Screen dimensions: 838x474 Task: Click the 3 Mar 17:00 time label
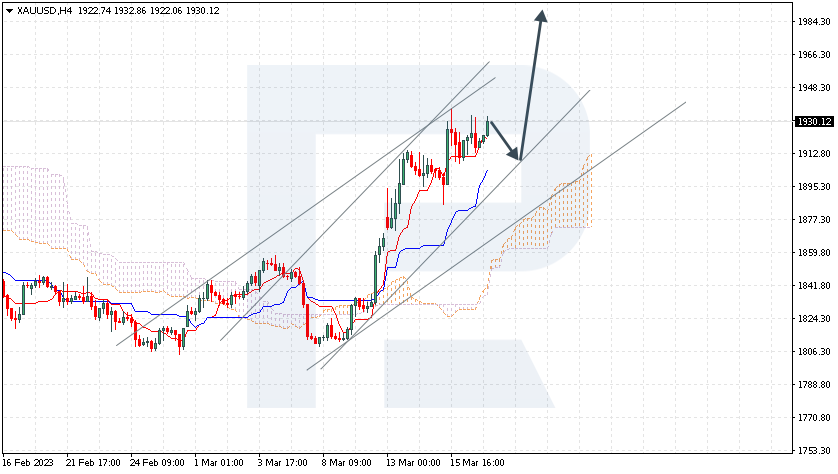(x=282, y=462)
